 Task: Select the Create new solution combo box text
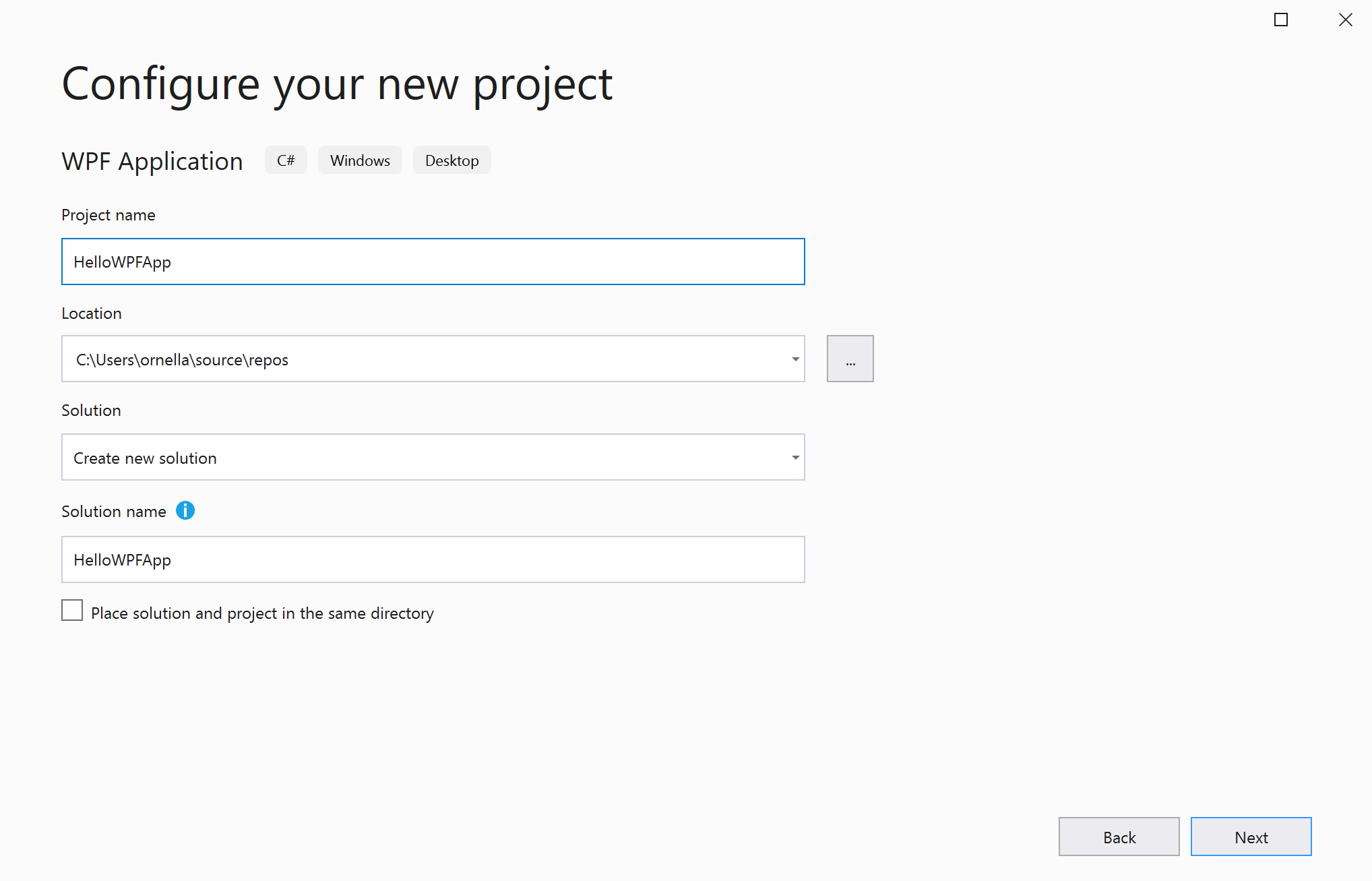145,458
